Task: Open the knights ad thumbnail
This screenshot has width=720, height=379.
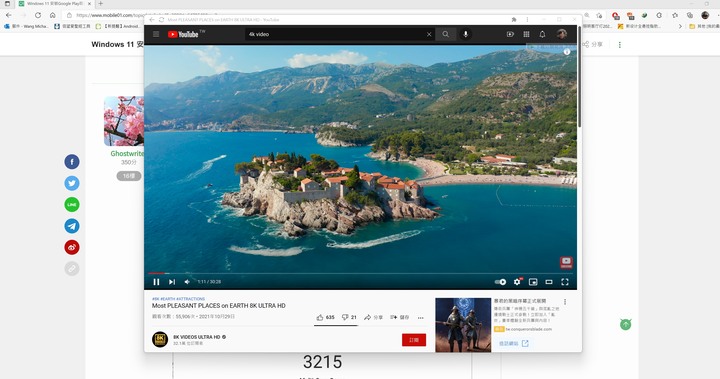Action: coord(463,325)
